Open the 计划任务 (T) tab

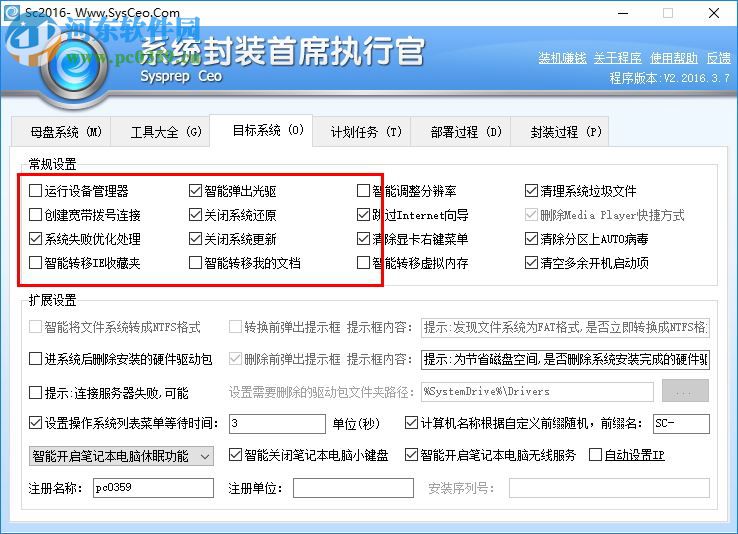(x=362, y=132)
